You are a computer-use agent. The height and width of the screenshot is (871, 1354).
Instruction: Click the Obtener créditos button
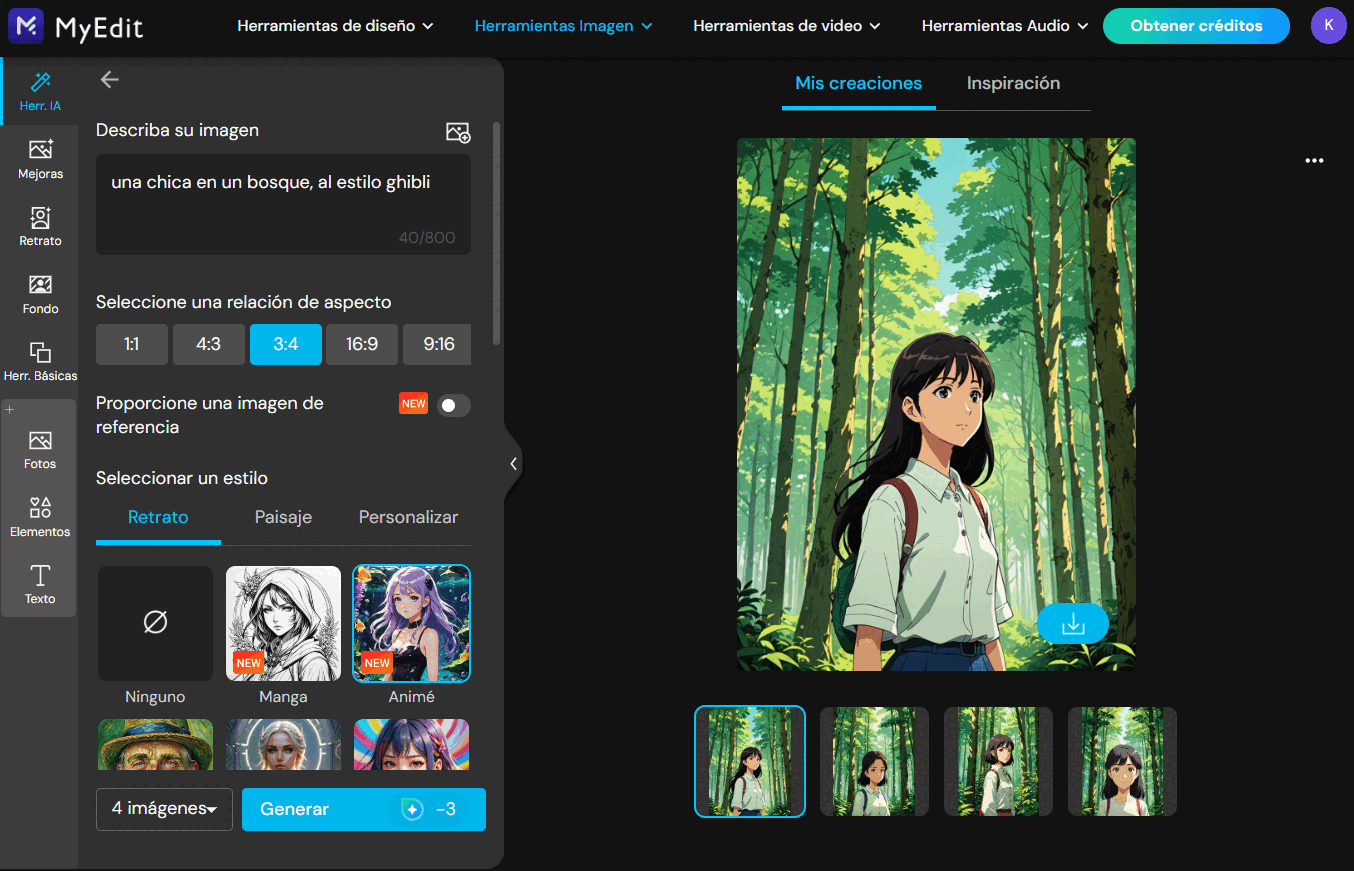(1196, 26)
